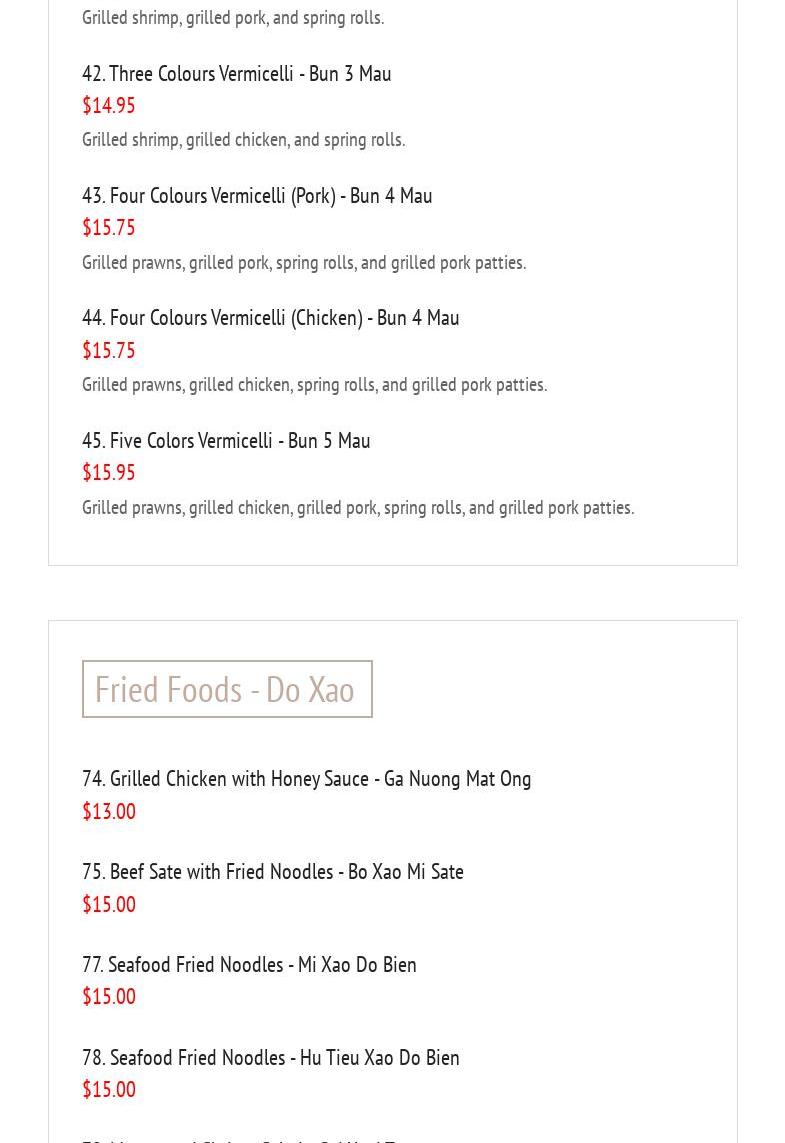785x1143 pixels.
Task: Select 74. Grilled Chicken with Honey Sauce
Action: coord(306,778)
